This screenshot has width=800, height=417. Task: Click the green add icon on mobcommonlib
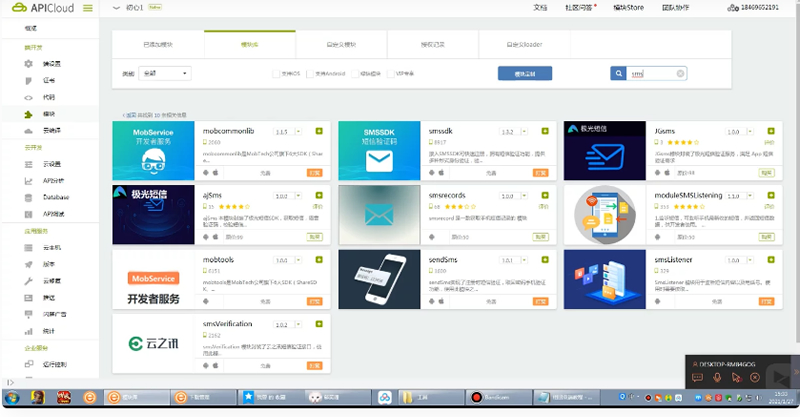coord(319,131)
